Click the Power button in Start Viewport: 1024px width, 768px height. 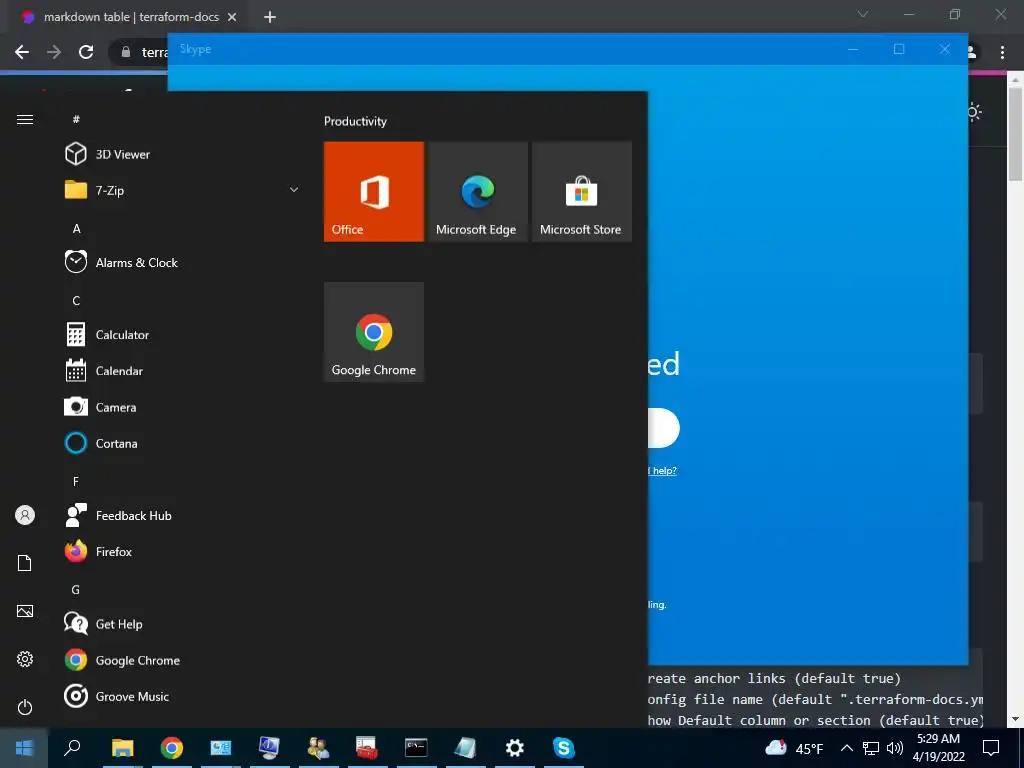click(x=25, y=707)
